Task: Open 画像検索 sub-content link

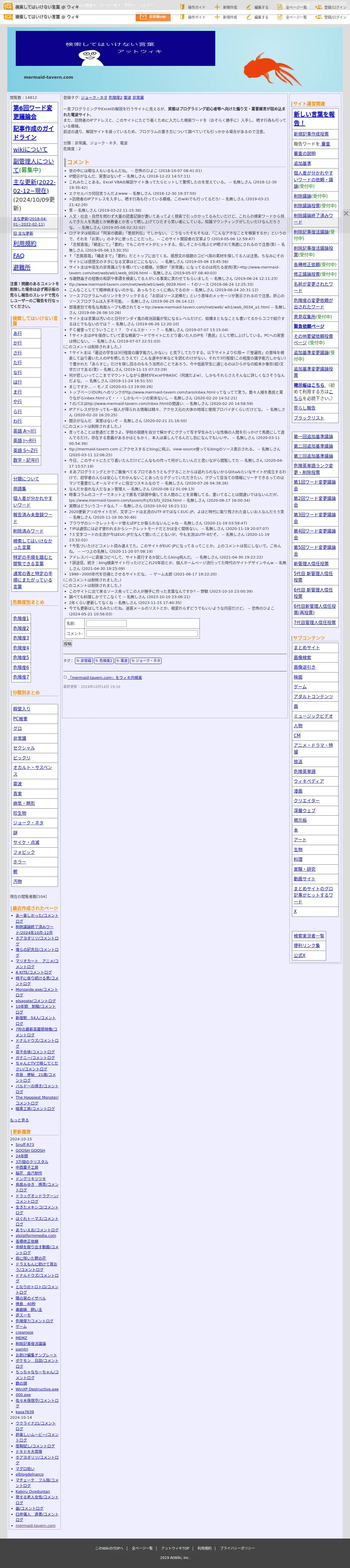Action: click(302, 657)
